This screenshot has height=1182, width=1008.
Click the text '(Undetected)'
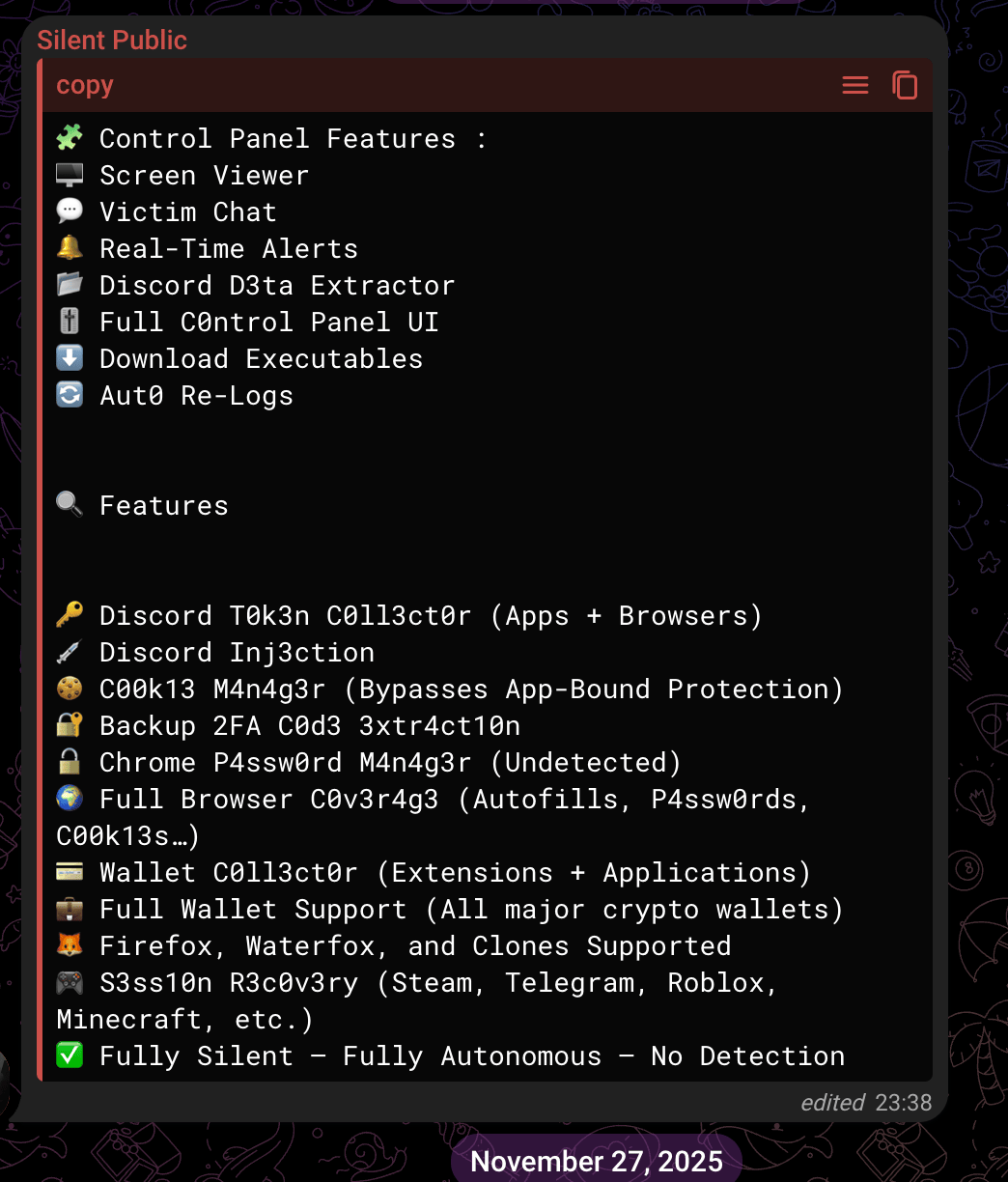pos(586,763)
